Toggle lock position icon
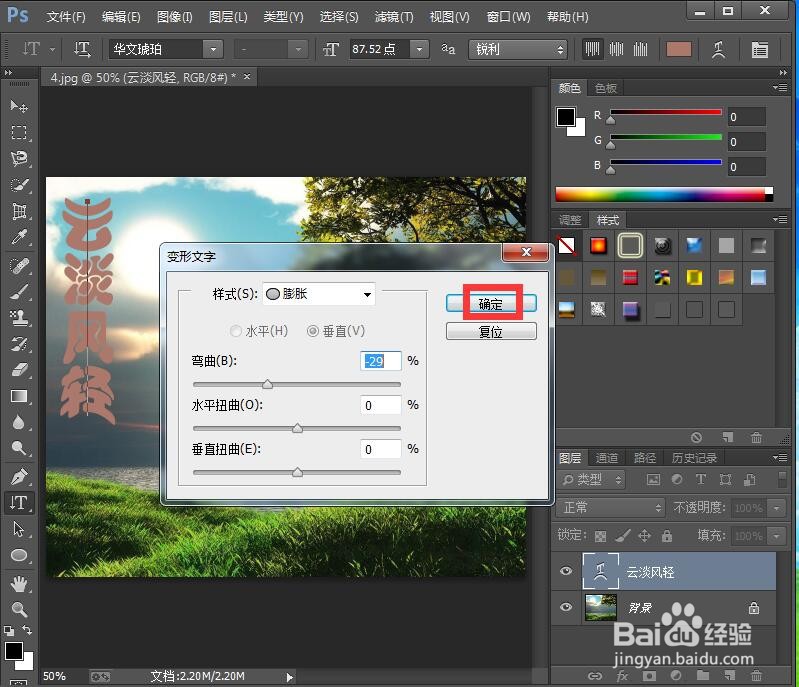799x687 pixels. [x=645, y=536]
